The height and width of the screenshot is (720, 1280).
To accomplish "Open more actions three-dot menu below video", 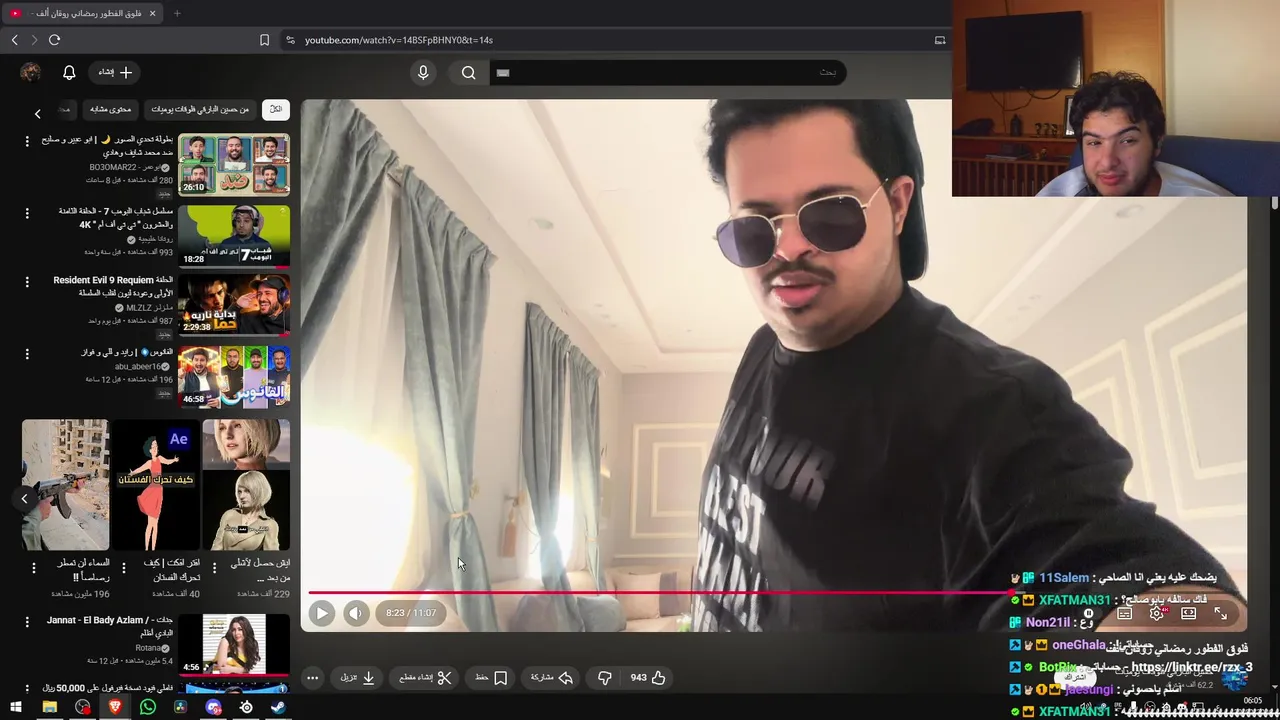I will click(x=312, y=678).
